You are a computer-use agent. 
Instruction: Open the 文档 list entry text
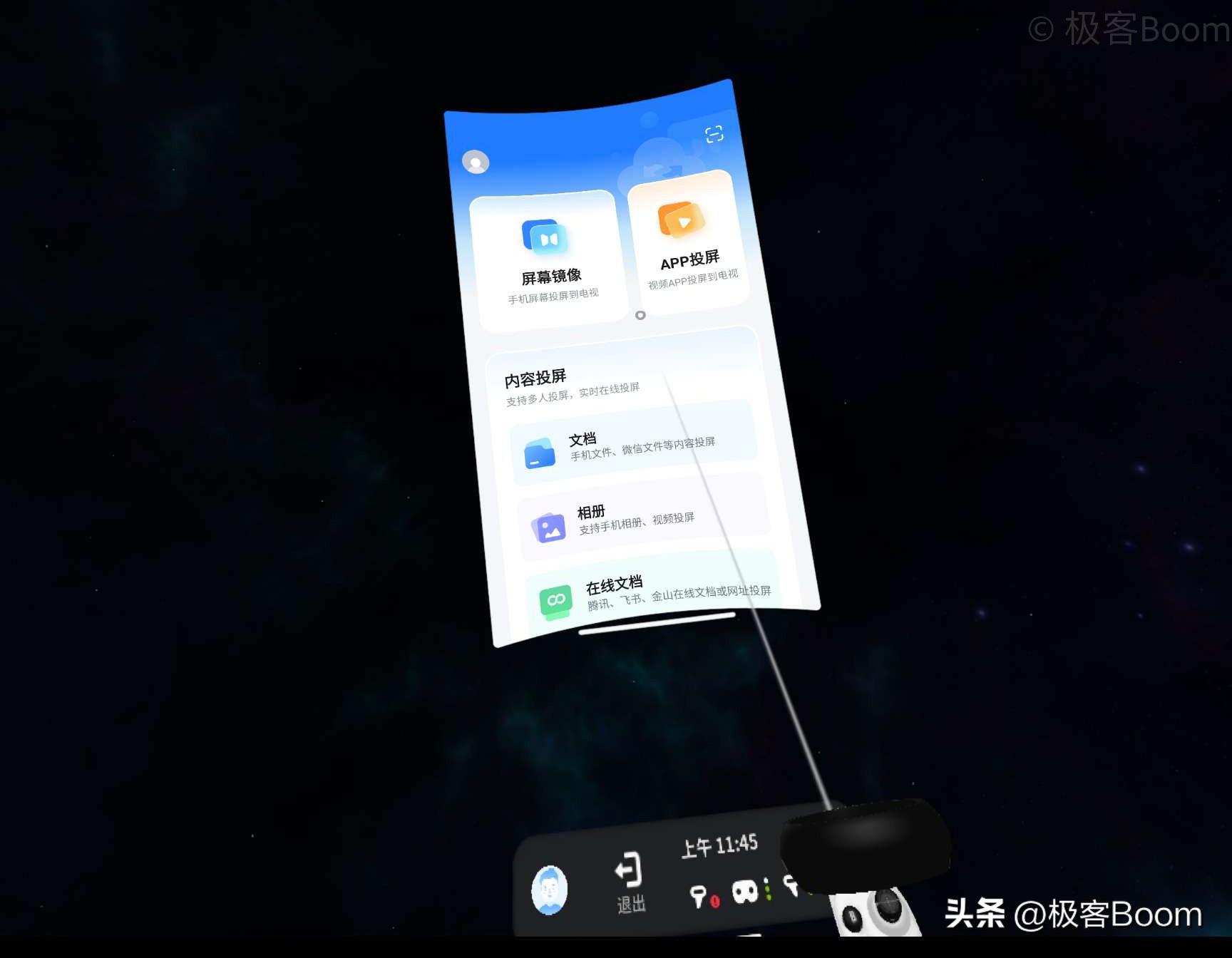click(582, 439)
